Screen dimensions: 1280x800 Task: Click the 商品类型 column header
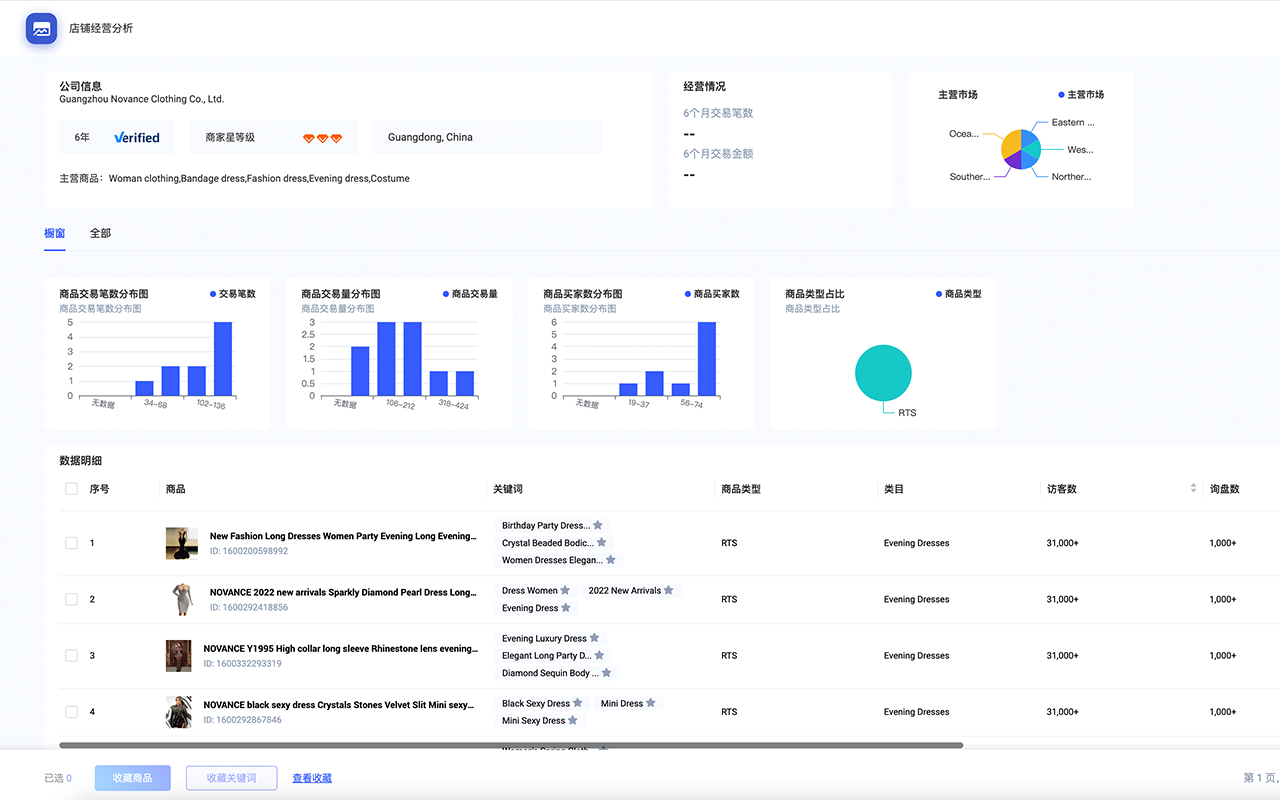click(x=741, y=489)
